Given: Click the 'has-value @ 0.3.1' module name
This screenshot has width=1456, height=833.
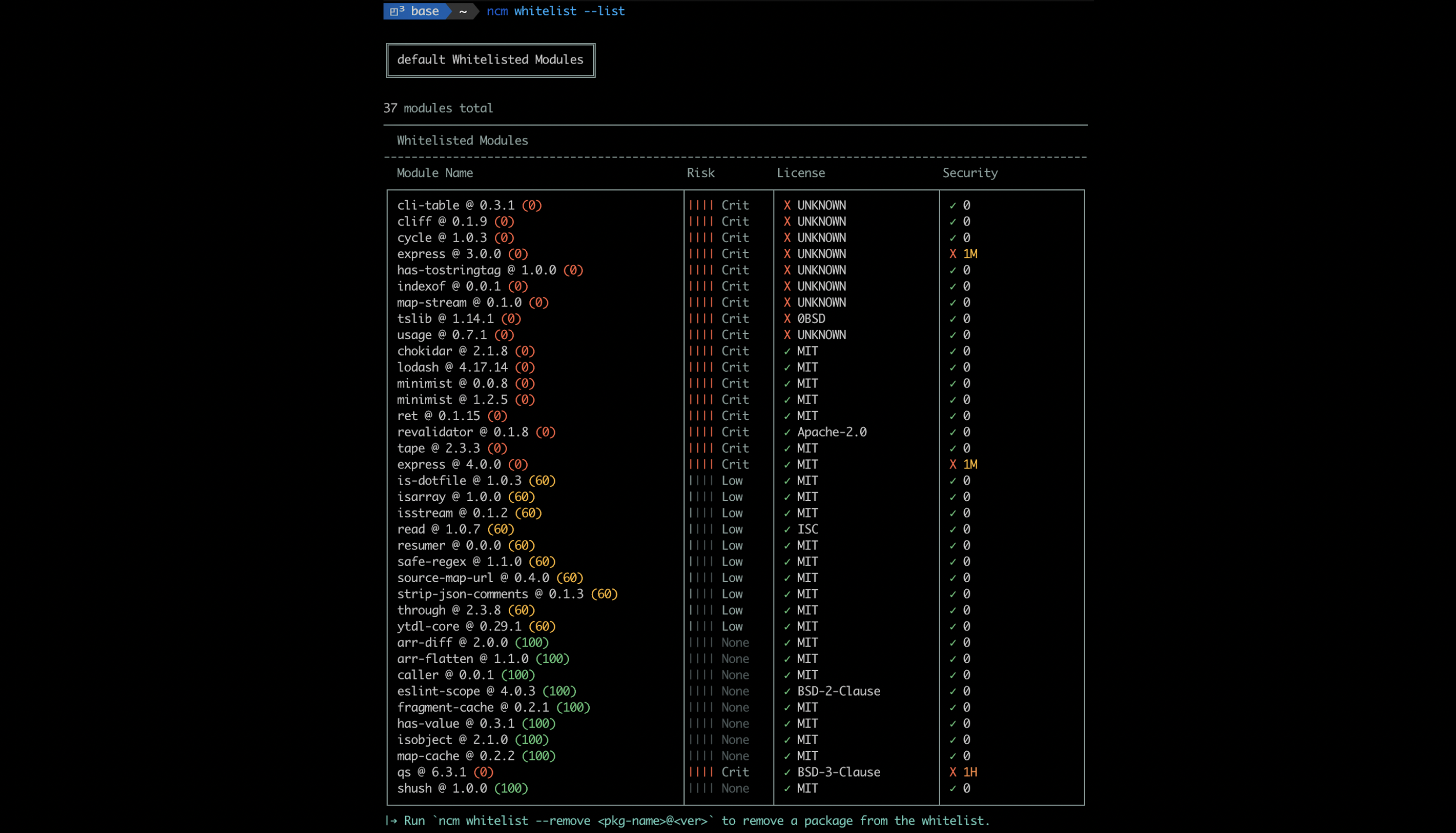Looking at the screenshot, I should click(456, 724).
